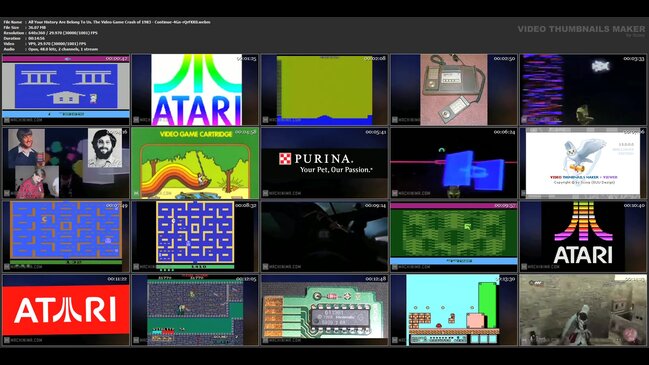649x365 pixels.
Task: Select the red Atari banner logo thumbnail
Action: (x=66, y=310)
